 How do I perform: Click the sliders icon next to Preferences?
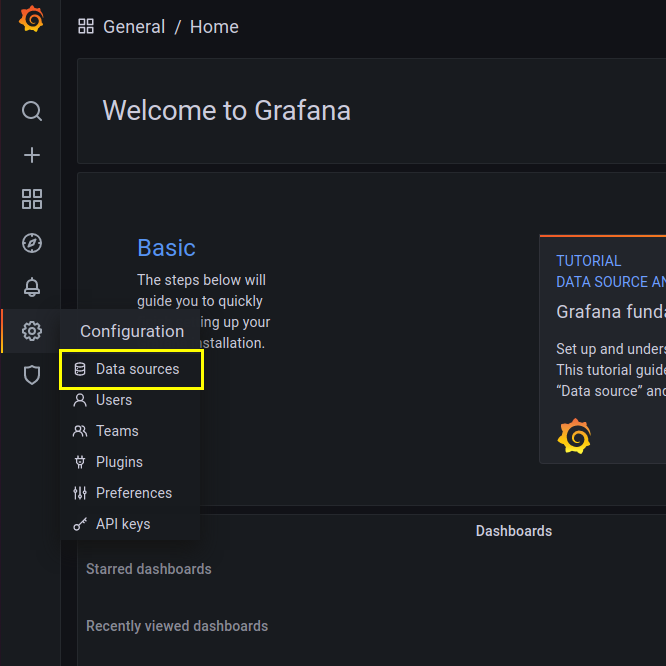pos(80,493)
